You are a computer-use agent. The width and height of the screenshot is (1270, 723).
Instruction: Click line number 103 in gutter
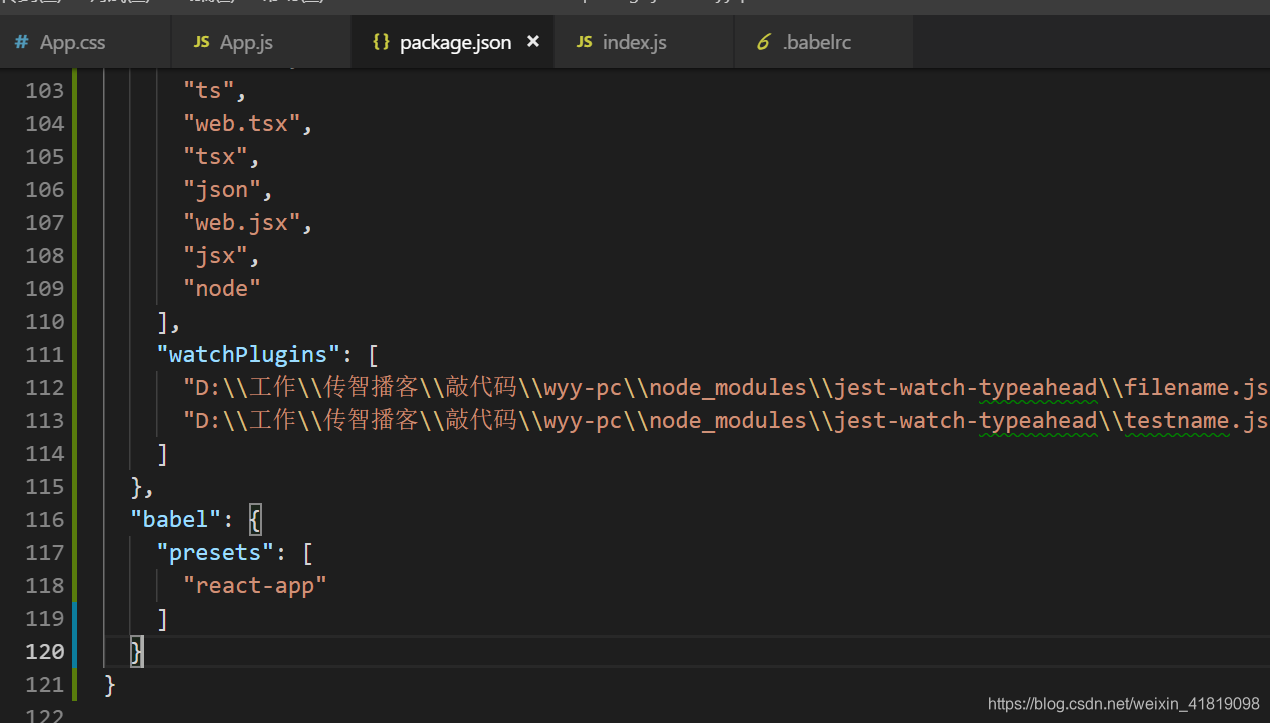(45, 90)
